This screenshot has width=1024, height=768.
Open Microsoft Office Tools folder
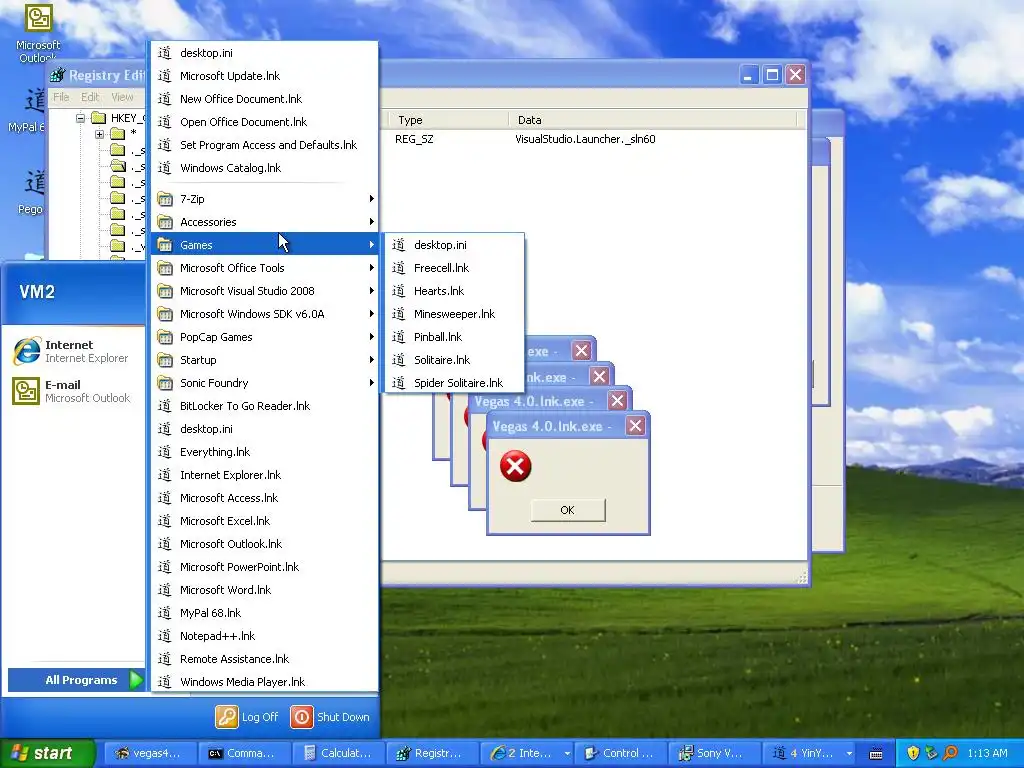point(264,268)
